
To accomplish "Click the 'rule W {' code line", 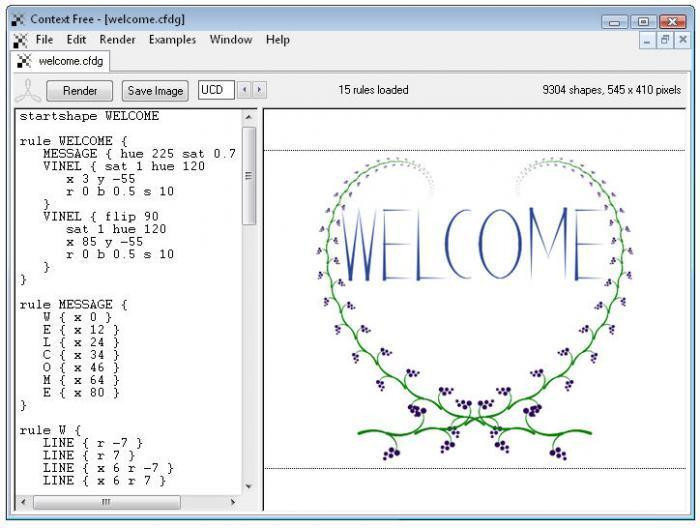I will click(x=50, y=430).
